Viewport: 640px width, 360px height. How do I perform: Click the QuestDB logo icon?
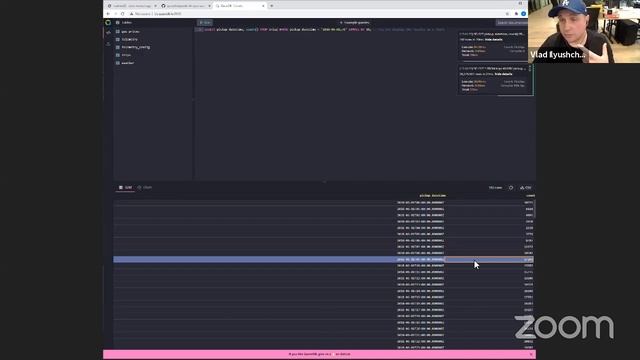(x=108, y=22)
